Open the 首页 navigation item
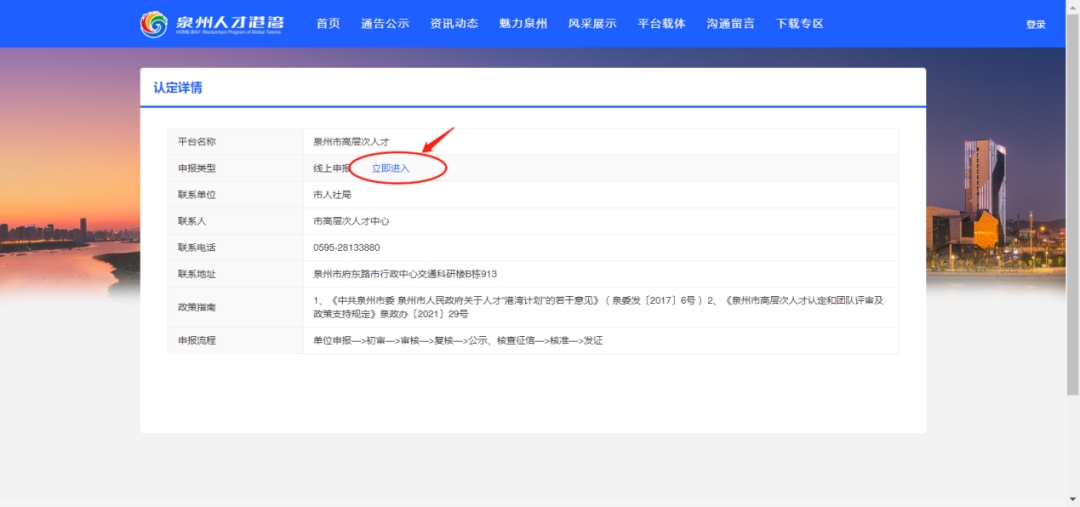1080x507 pixels. pos(328,24)
